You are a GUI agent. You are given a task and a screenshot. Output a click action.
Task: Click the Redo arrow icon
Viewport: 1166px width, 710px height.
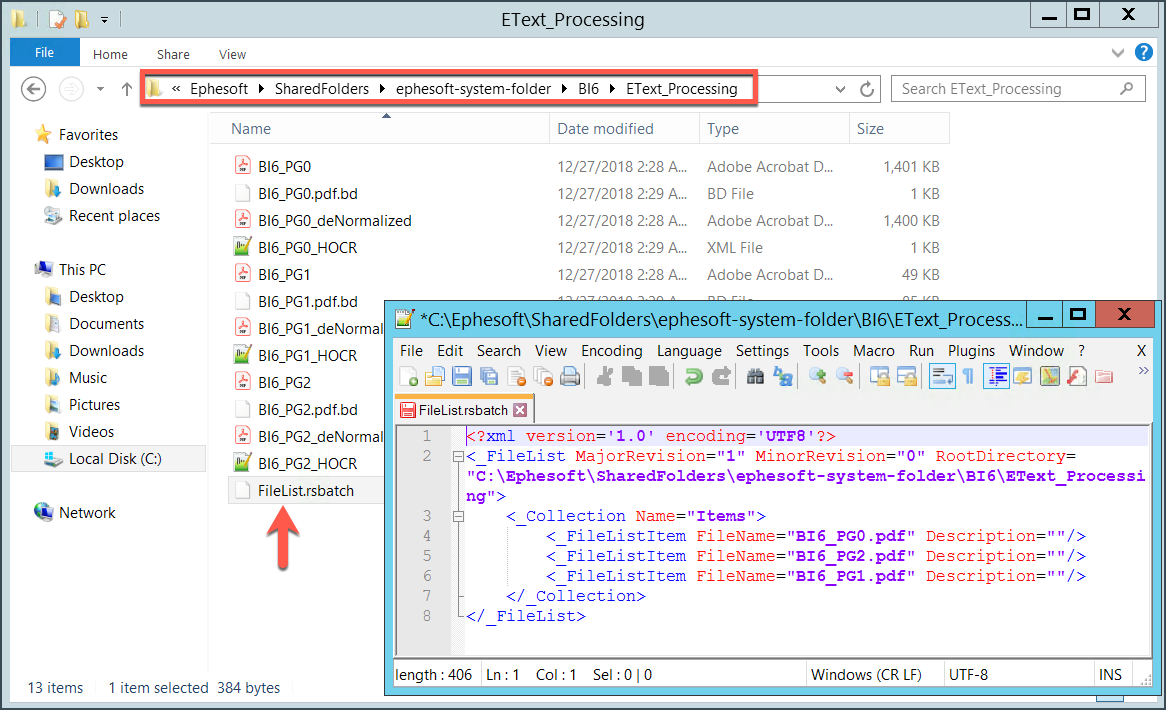click(721, 377)
